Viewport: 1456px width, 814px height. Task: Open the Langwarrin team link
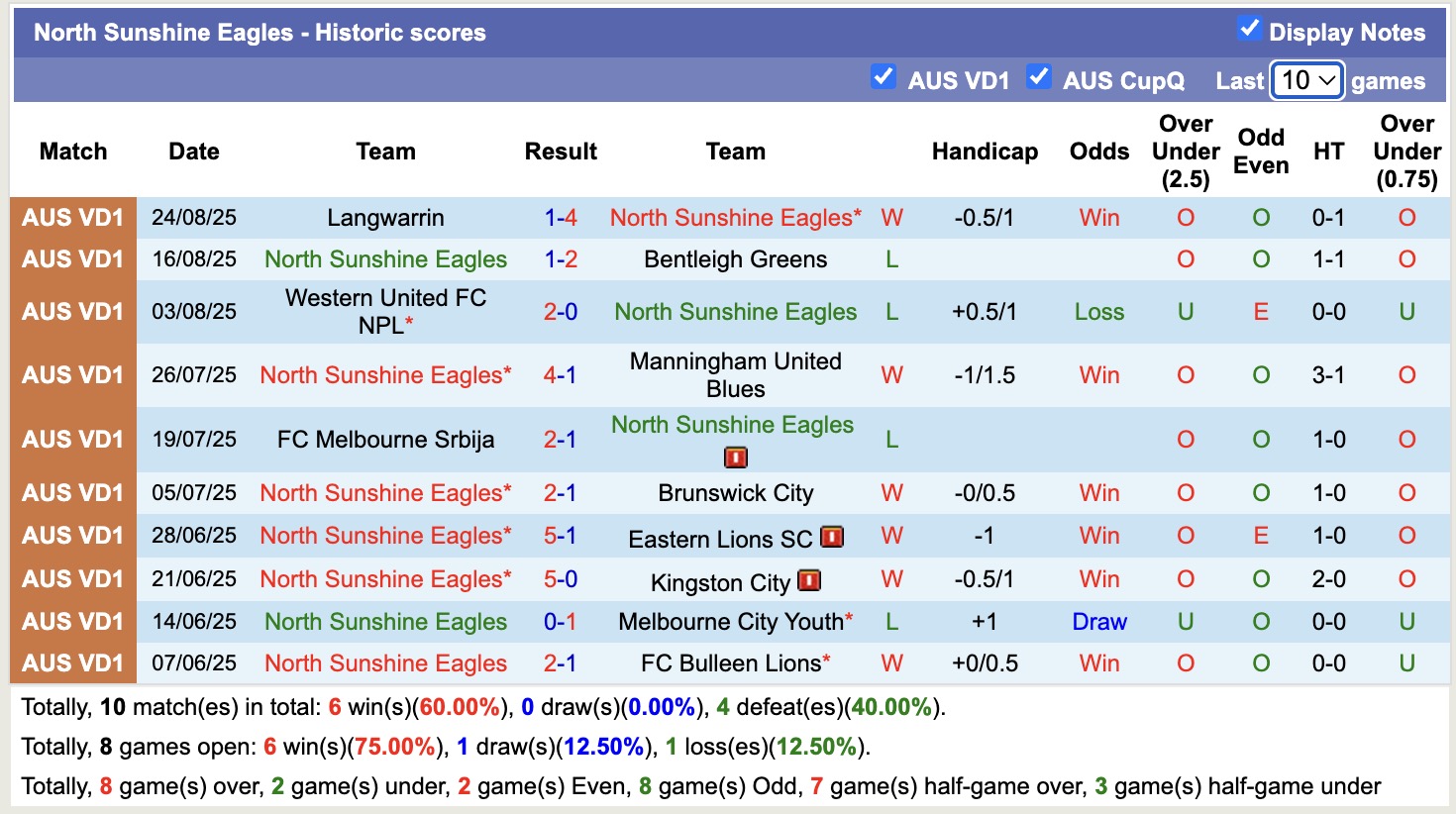point(385,218)
